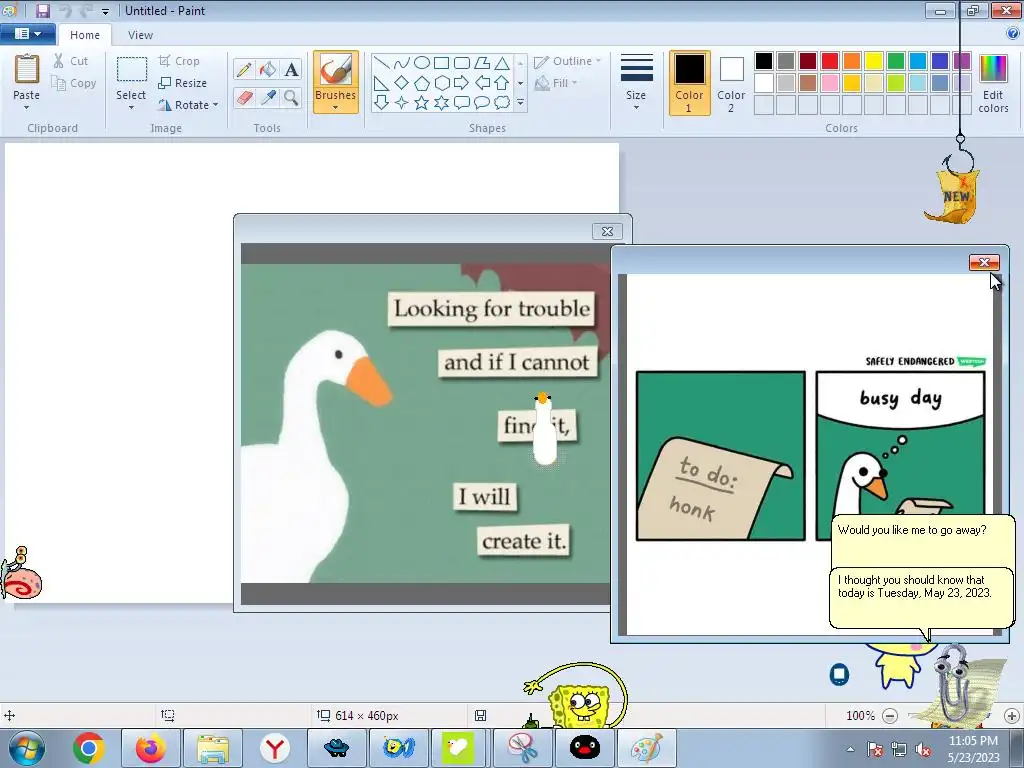Choose the Triangle shape
1024x768 pixels.
click(x=502, y=63)
